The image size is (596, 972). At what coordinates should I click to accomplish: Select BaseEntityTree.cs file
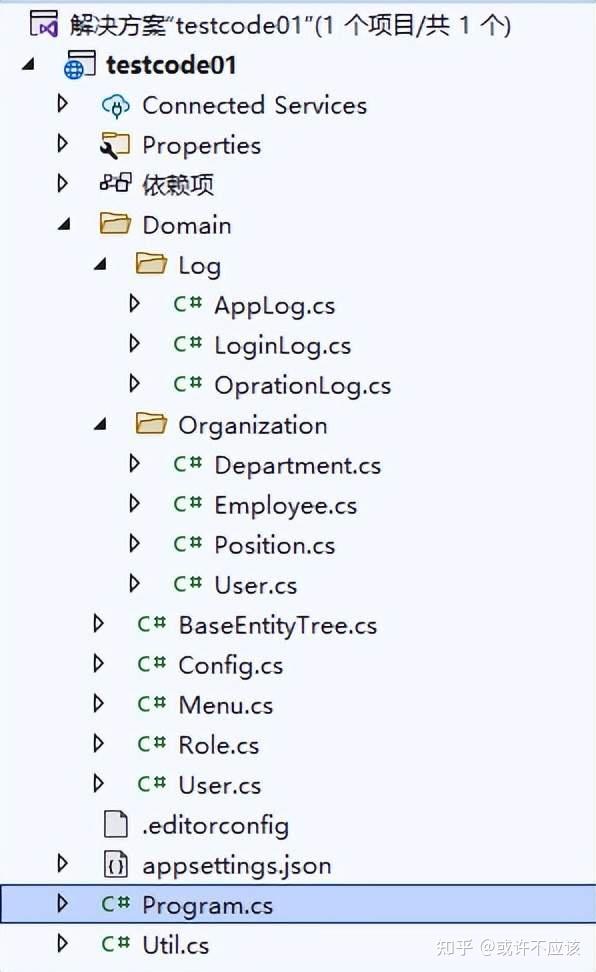point(278,625)
